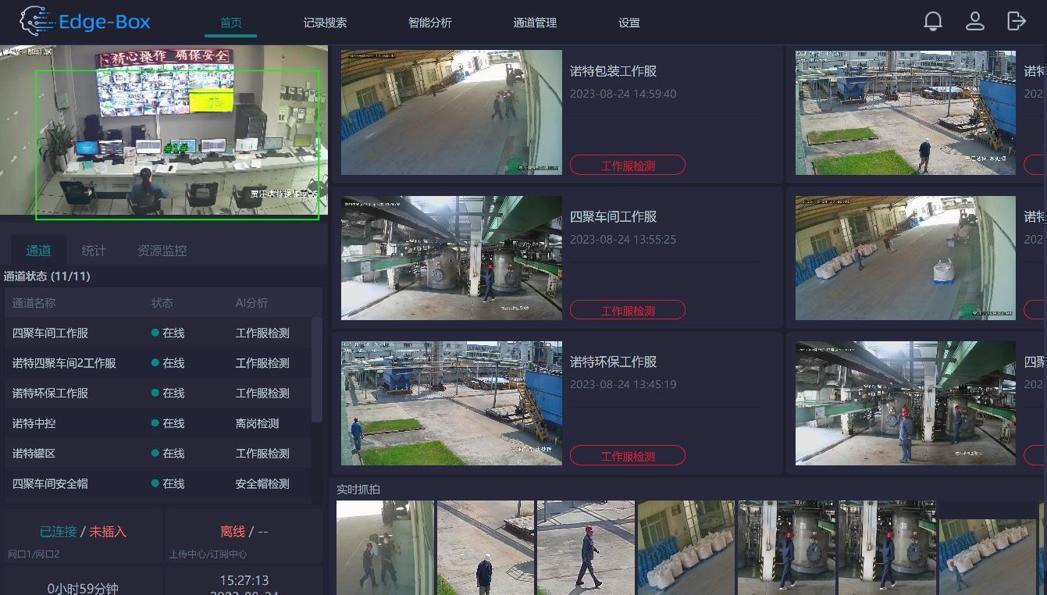Select the 统计 panel tab
Screen dimensions: 1047x595
pos(93,250)
